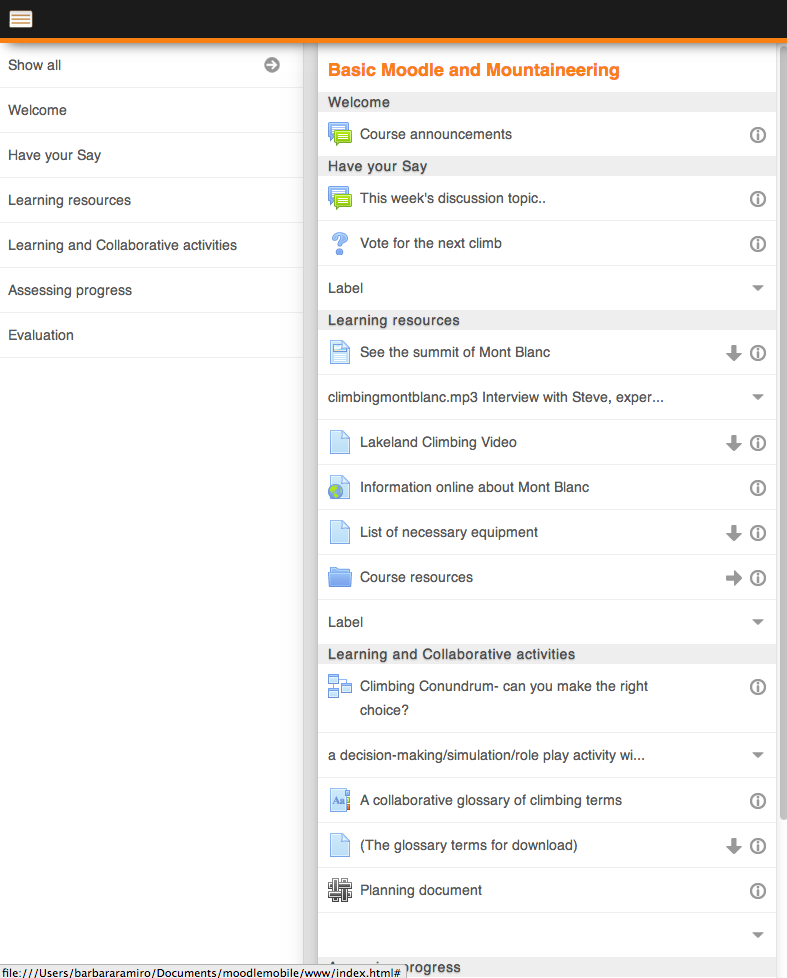Open info for List of necessary equipment
The image size is (787, 978).
pyautogui.click(x=758, y=533)
